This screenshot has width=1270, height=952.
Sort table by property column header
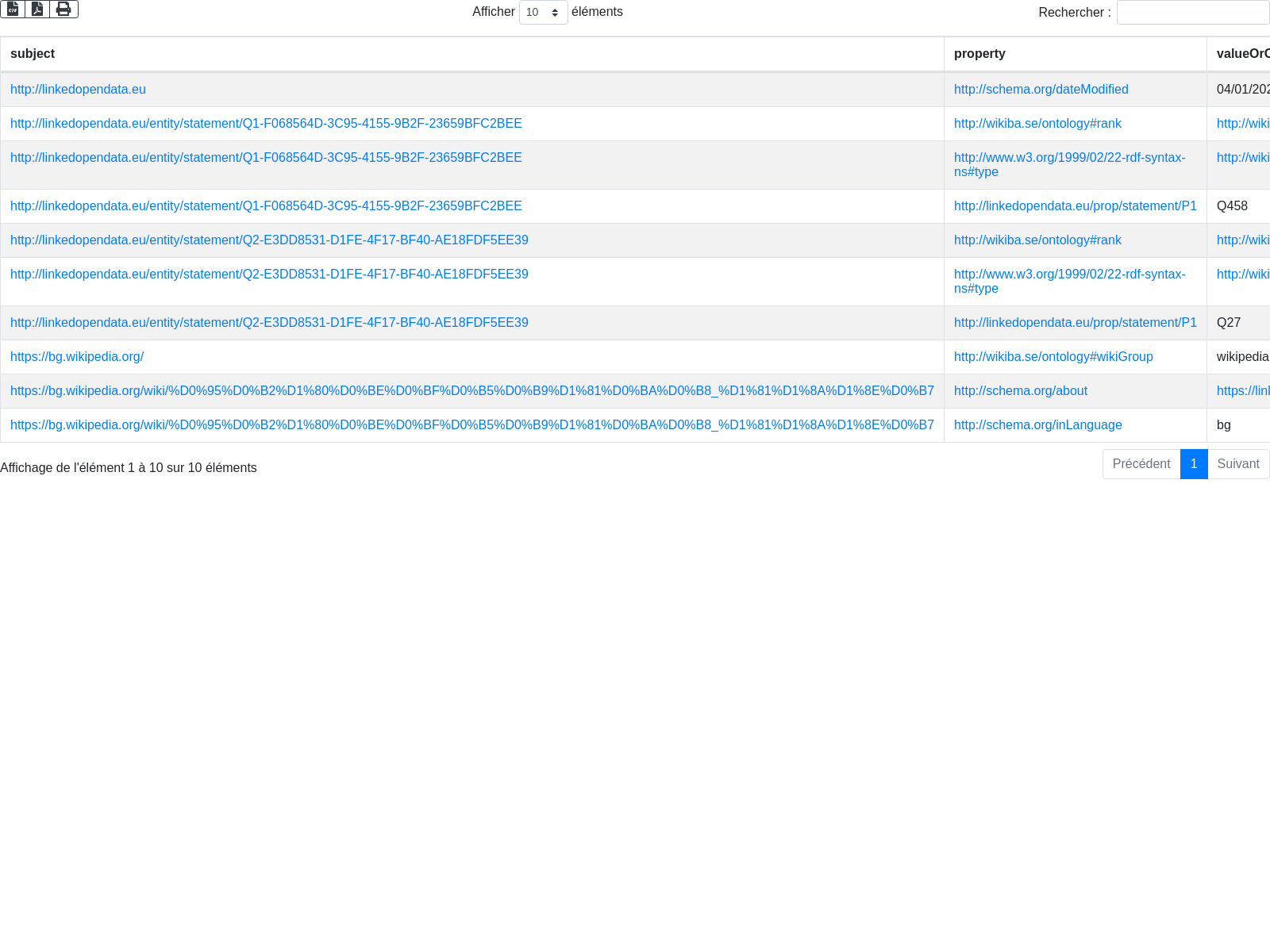(979, 54)
